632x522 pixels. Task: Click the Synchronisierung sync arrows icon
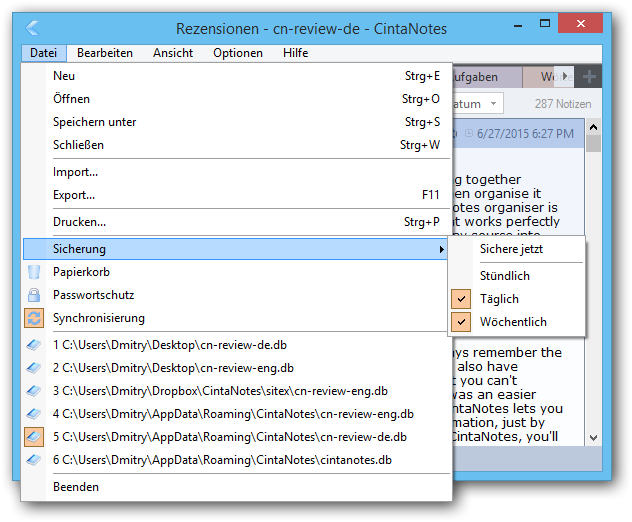click(34, 318)
